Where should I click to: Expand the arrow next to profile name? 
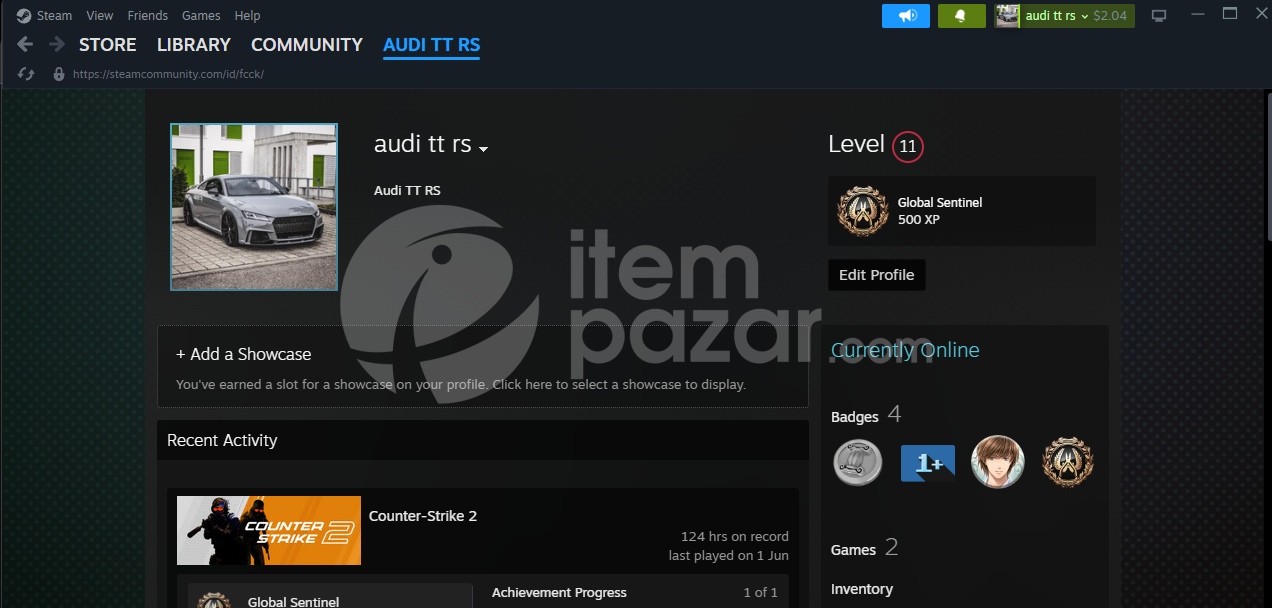[x=484, y=149]
